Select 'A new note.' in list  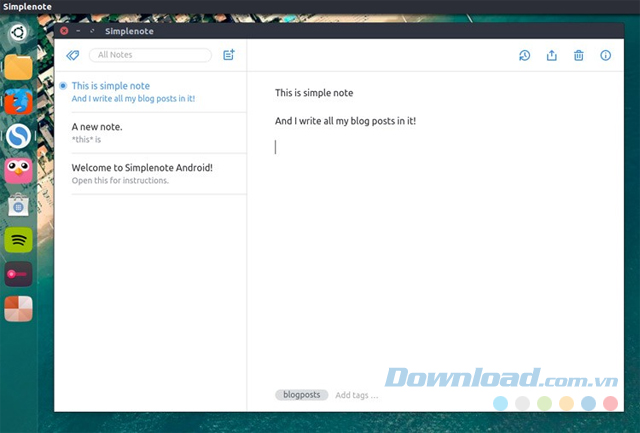click(x=150, y=133)
